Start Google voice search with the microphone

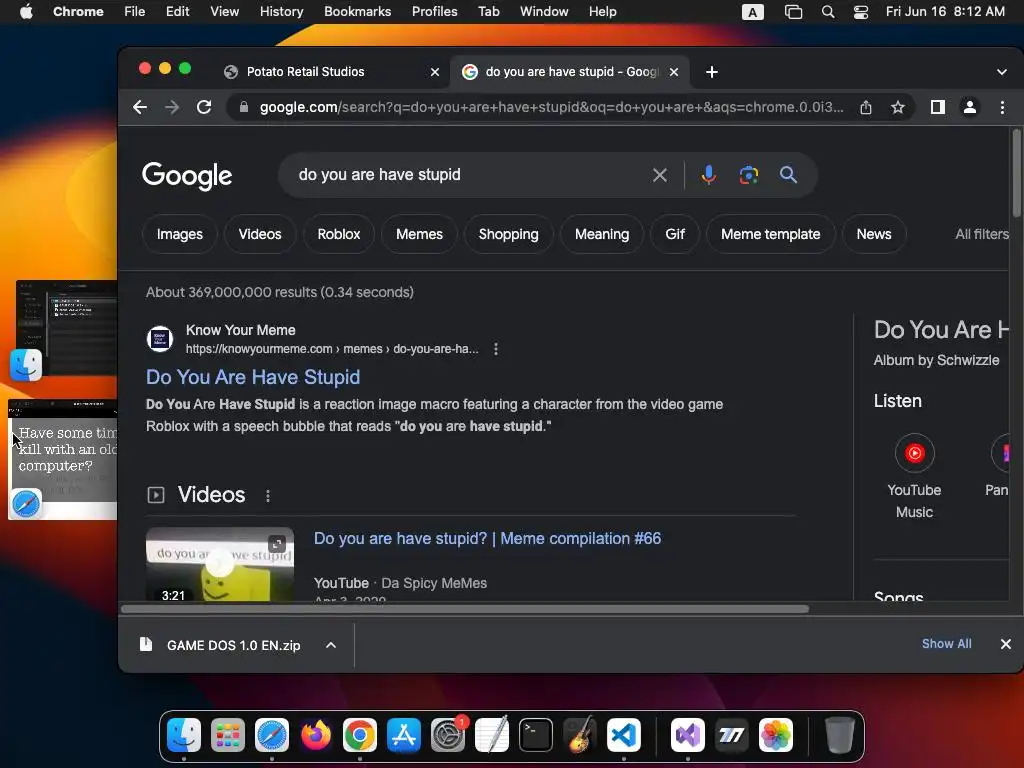[x=709, y=175]
